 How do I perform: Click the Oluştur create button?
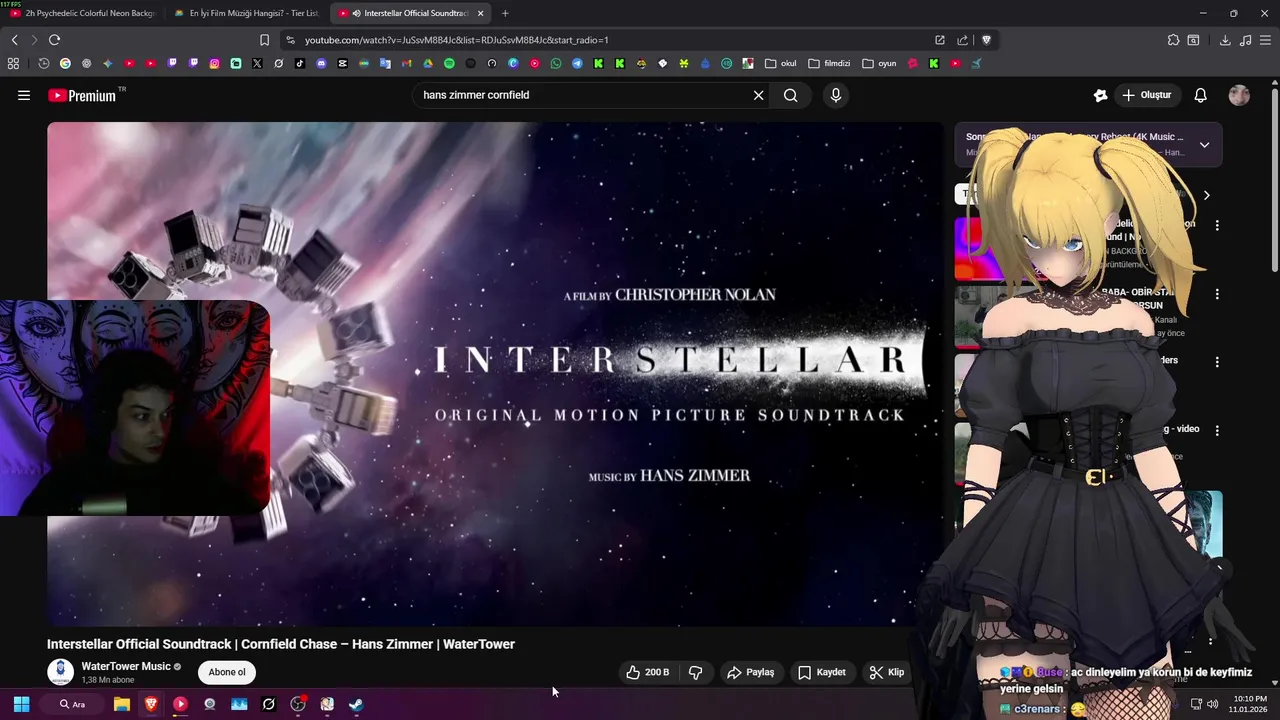pyautogui.click(x=1146, y=95)
